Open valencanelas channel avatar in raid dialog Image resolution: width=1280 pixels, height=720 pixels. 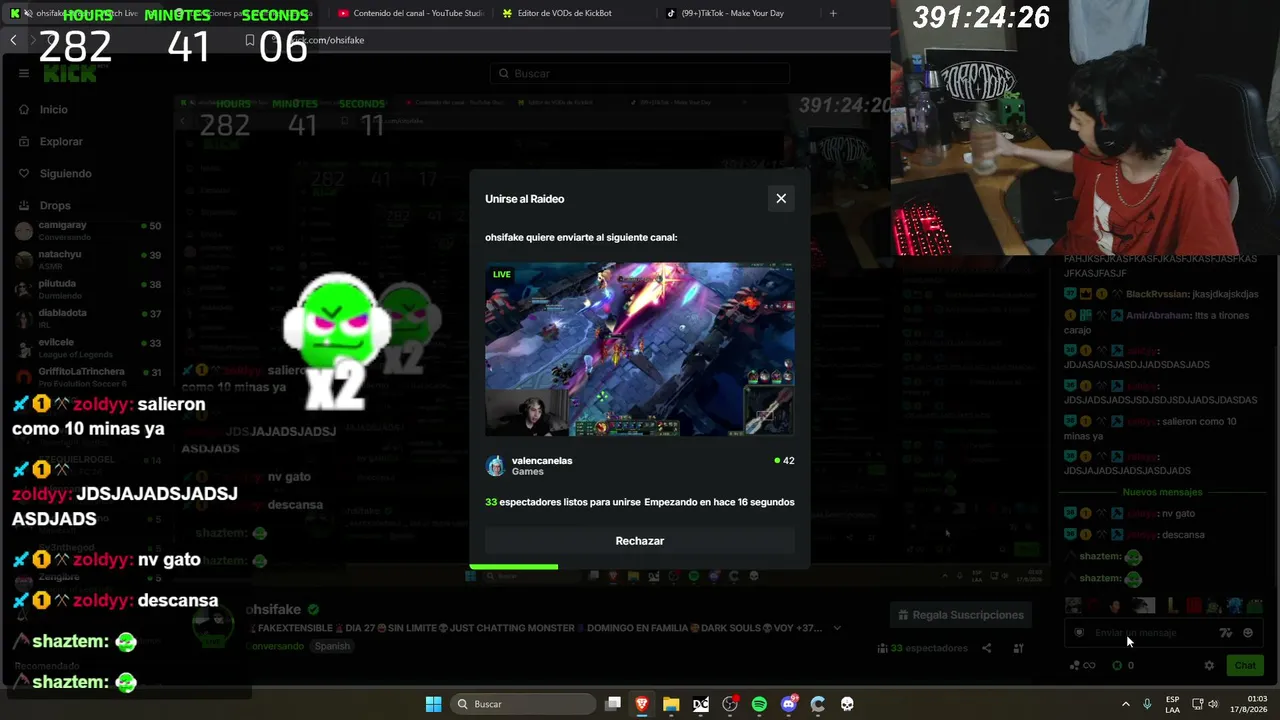point(495,466)
